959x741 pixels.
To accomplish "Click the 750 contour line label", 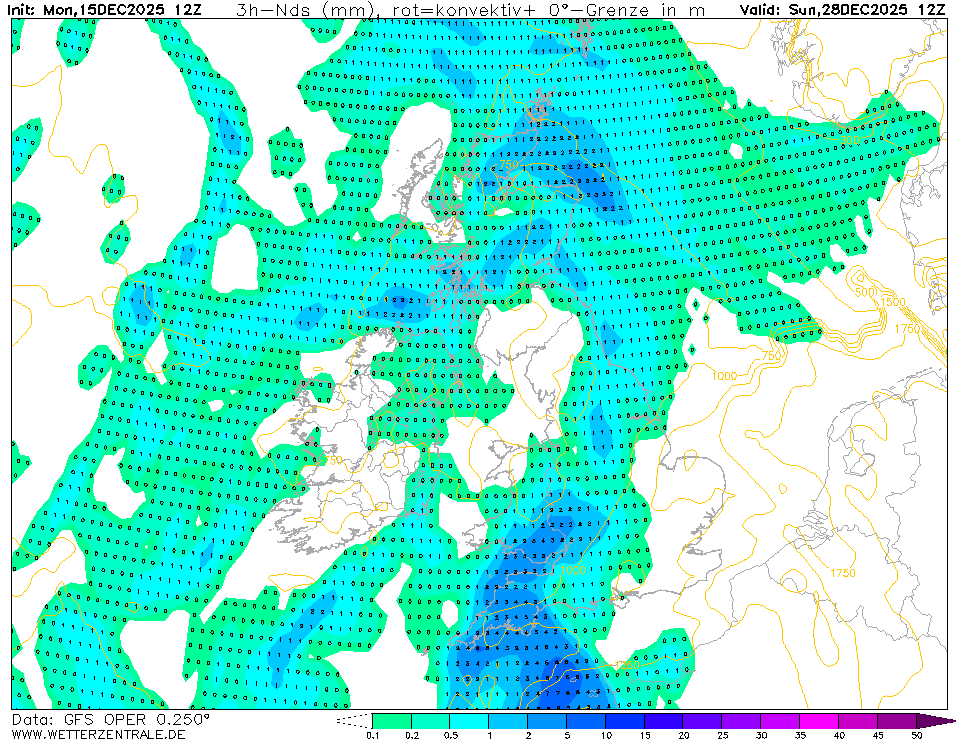I will (x=771, y=355).
